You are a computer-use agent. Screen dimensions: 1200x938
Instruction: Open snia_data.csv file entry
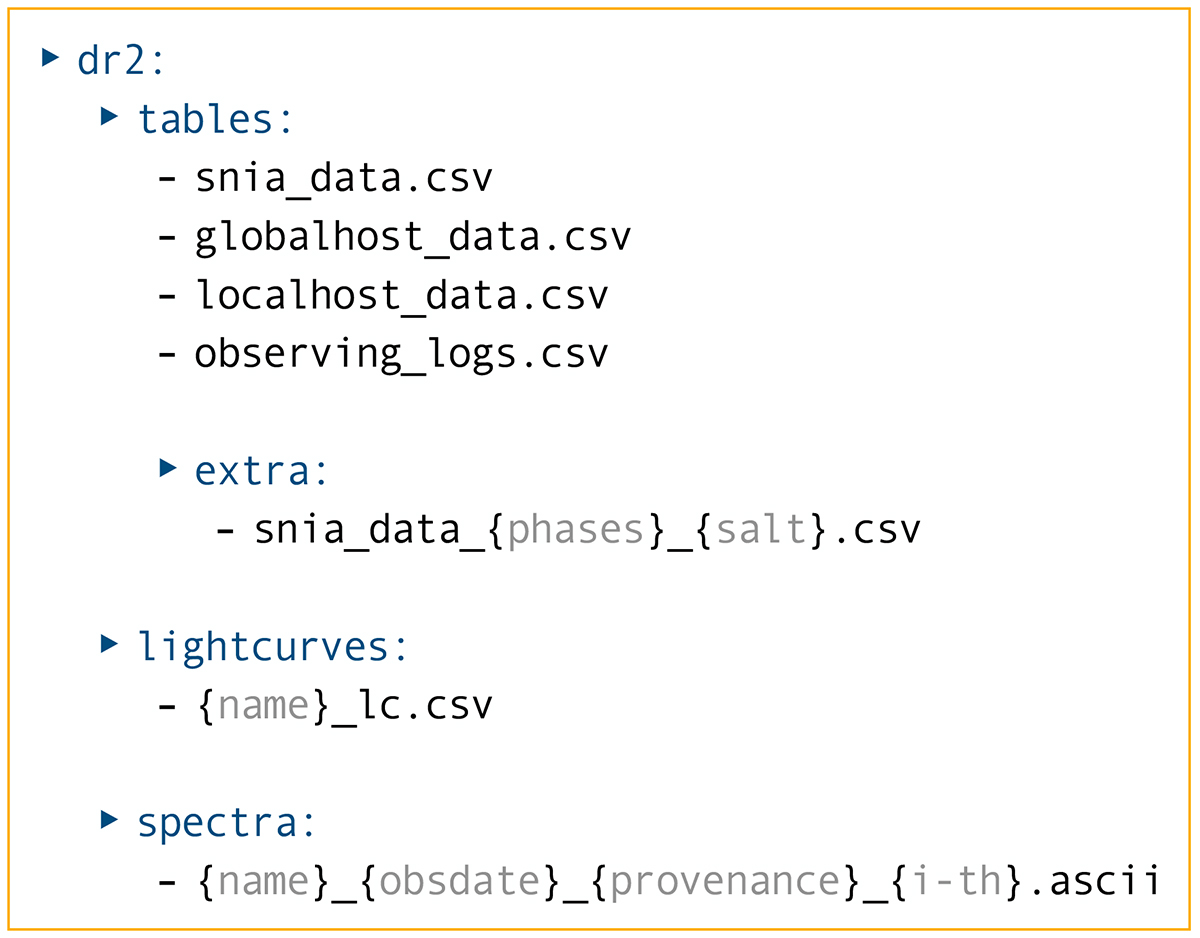[x=343, y=179]
